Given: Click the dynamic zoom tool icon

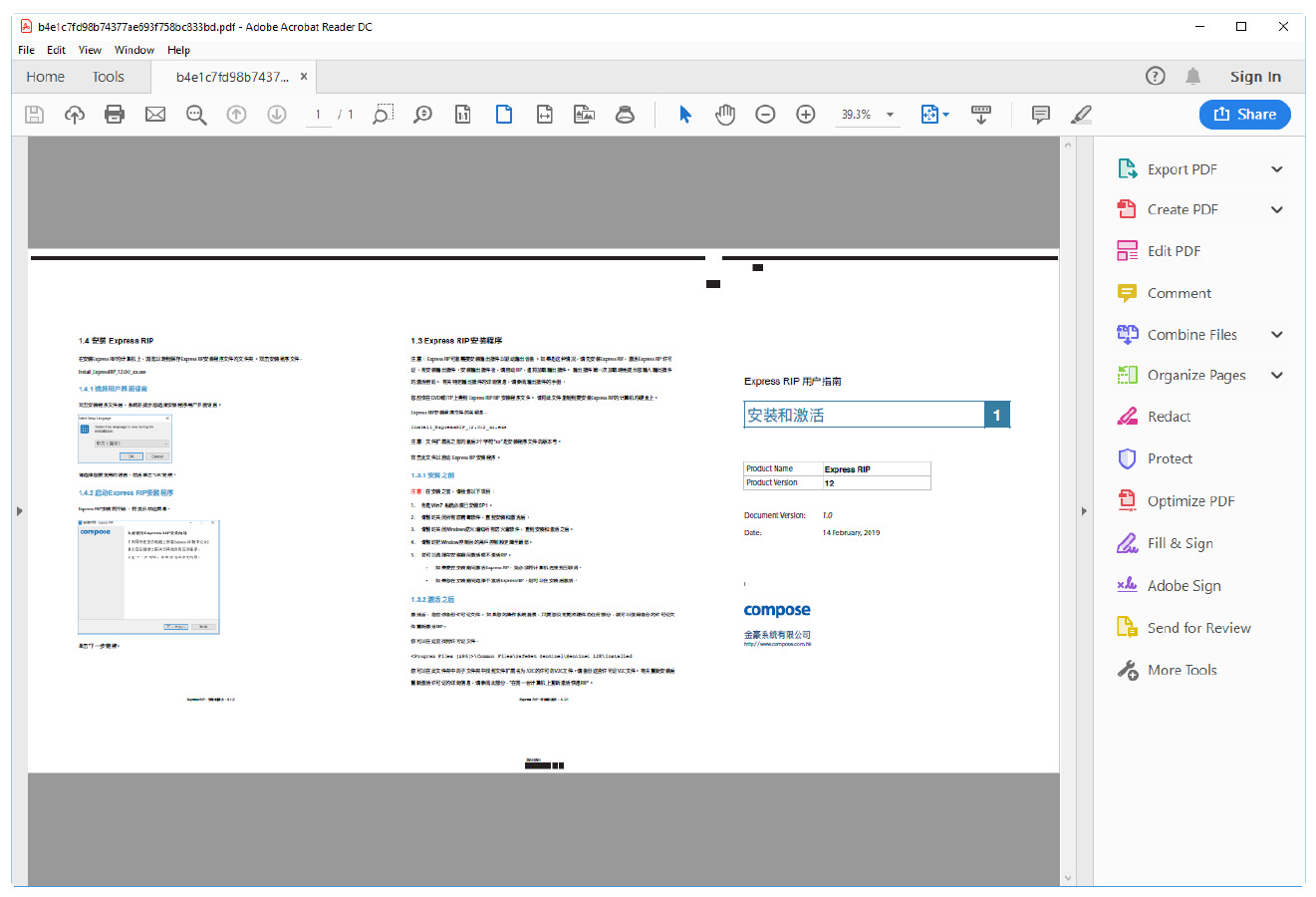Looking at the screenshot, I should pyautogui.click(x=423, y=115).
